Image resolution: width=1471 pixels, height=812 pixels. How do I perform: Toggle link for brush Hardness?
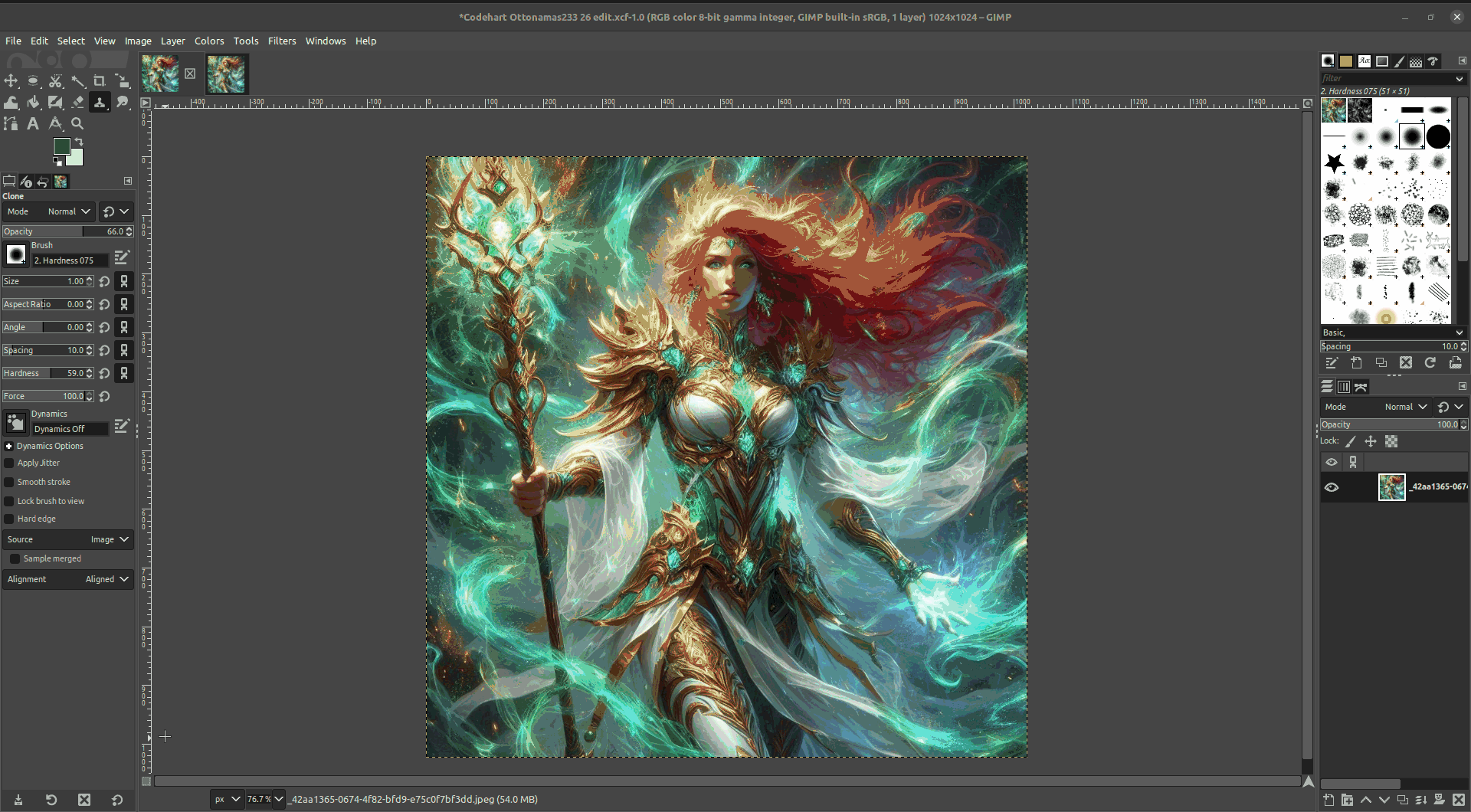(x=124, y=373)
